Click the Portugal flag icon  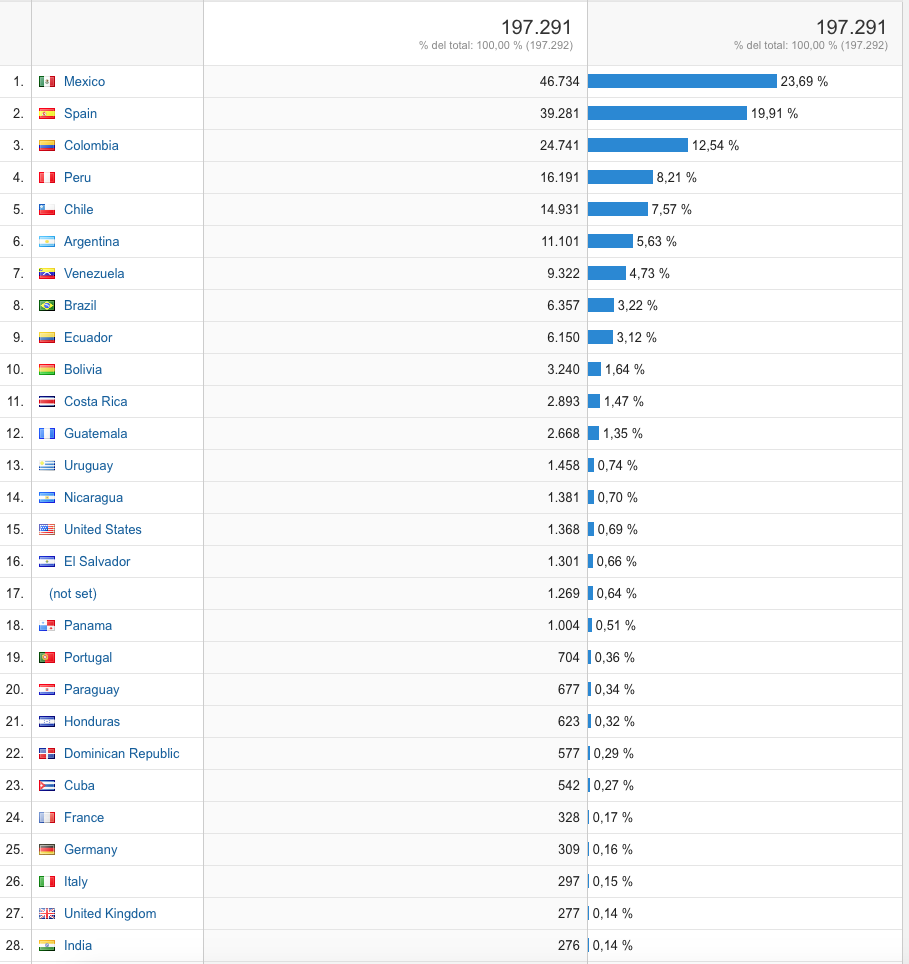tap(47, 658)
